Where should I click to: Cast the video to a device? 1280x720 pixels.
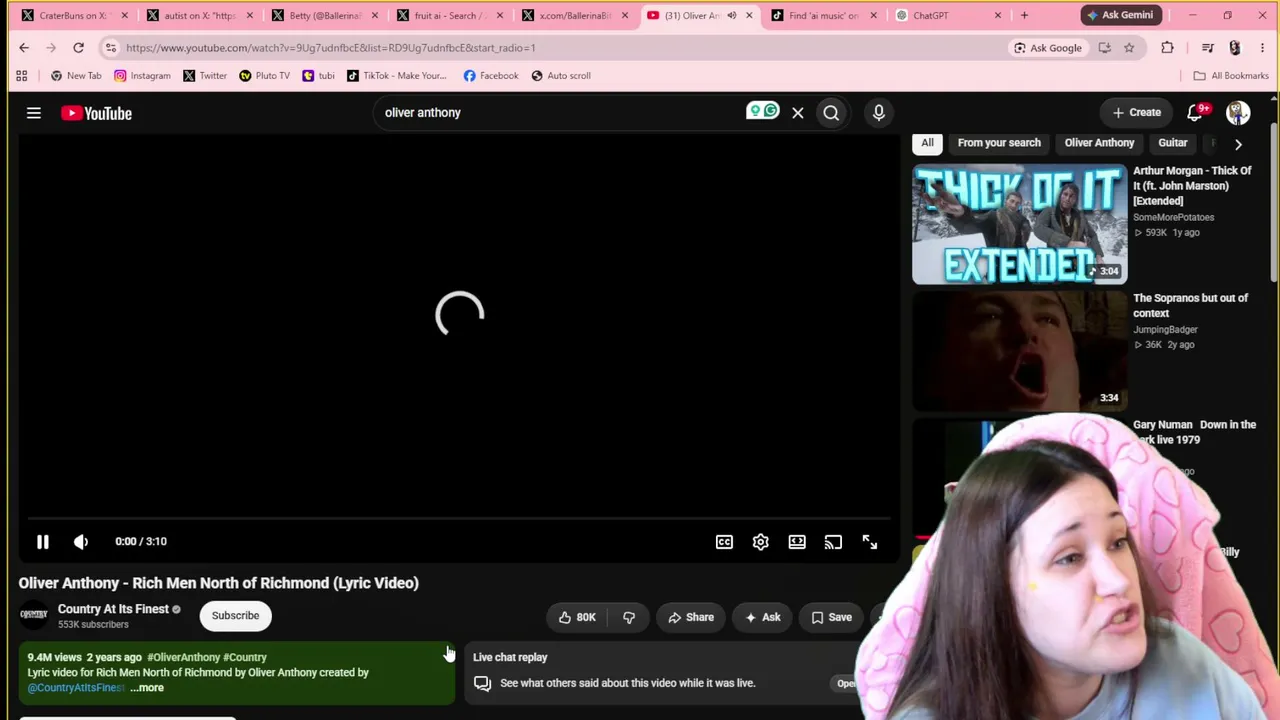833,542
